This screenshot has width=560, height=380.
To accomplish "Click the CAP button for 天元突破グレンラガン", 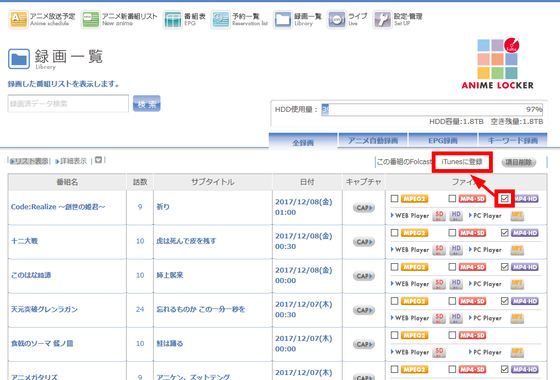I will pyautogui.click(x=364, y=310).
